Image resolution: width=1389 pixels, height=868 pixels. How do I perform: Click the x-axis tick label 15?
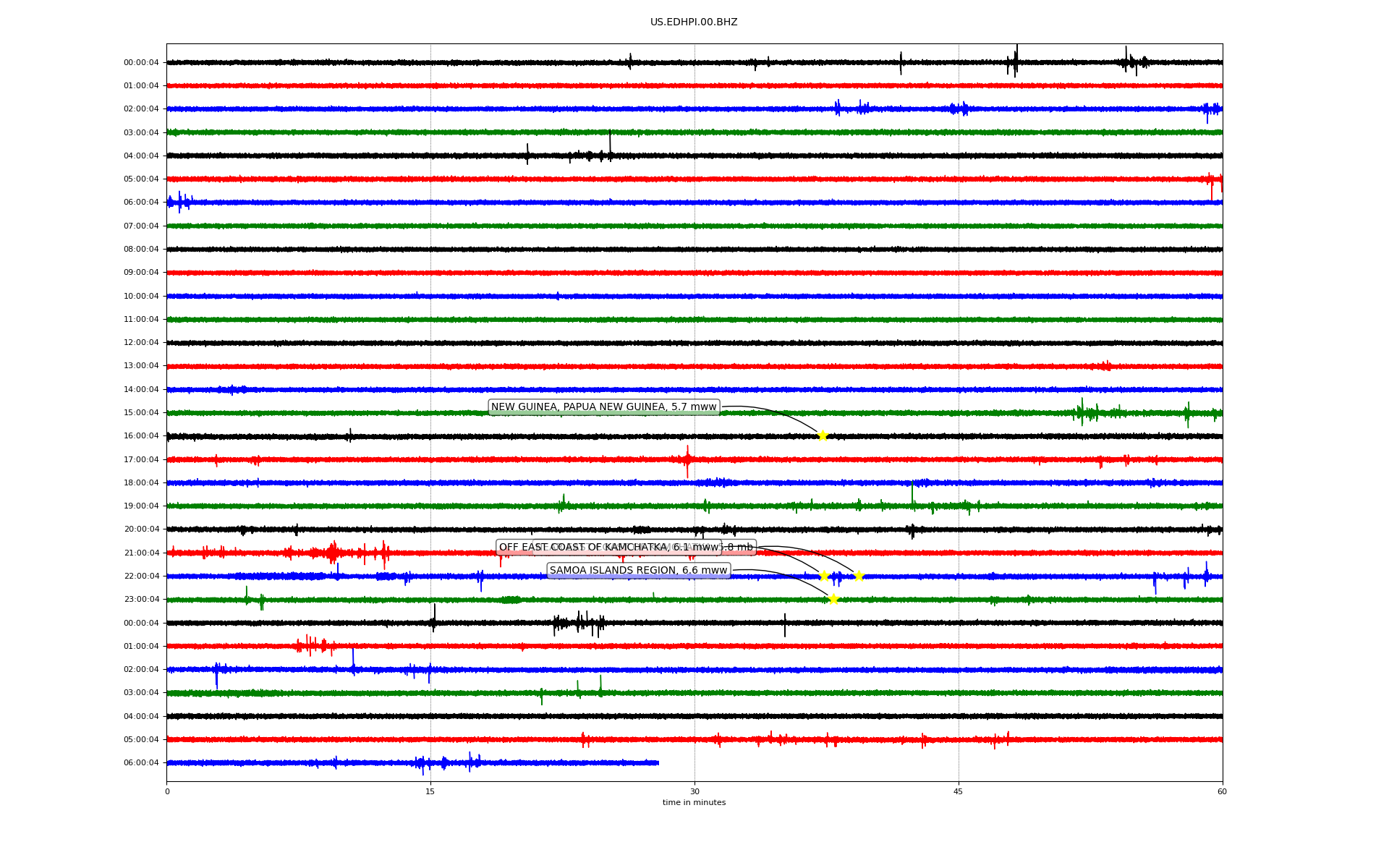(x=430, y=791)
